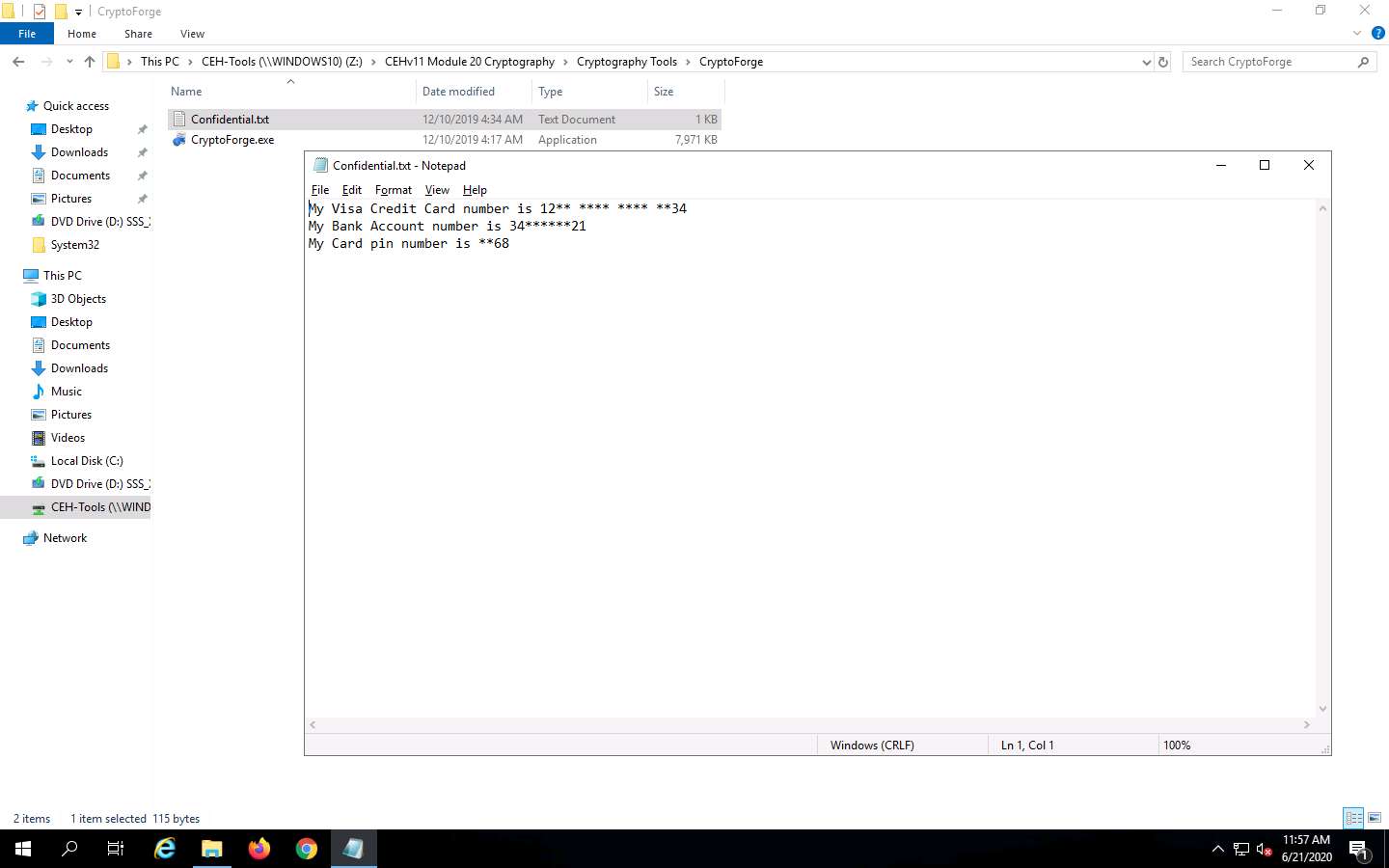The image size is (1389, 868).
Task: Click the search magnifier icon in the search box
Action: [1363, 61]
